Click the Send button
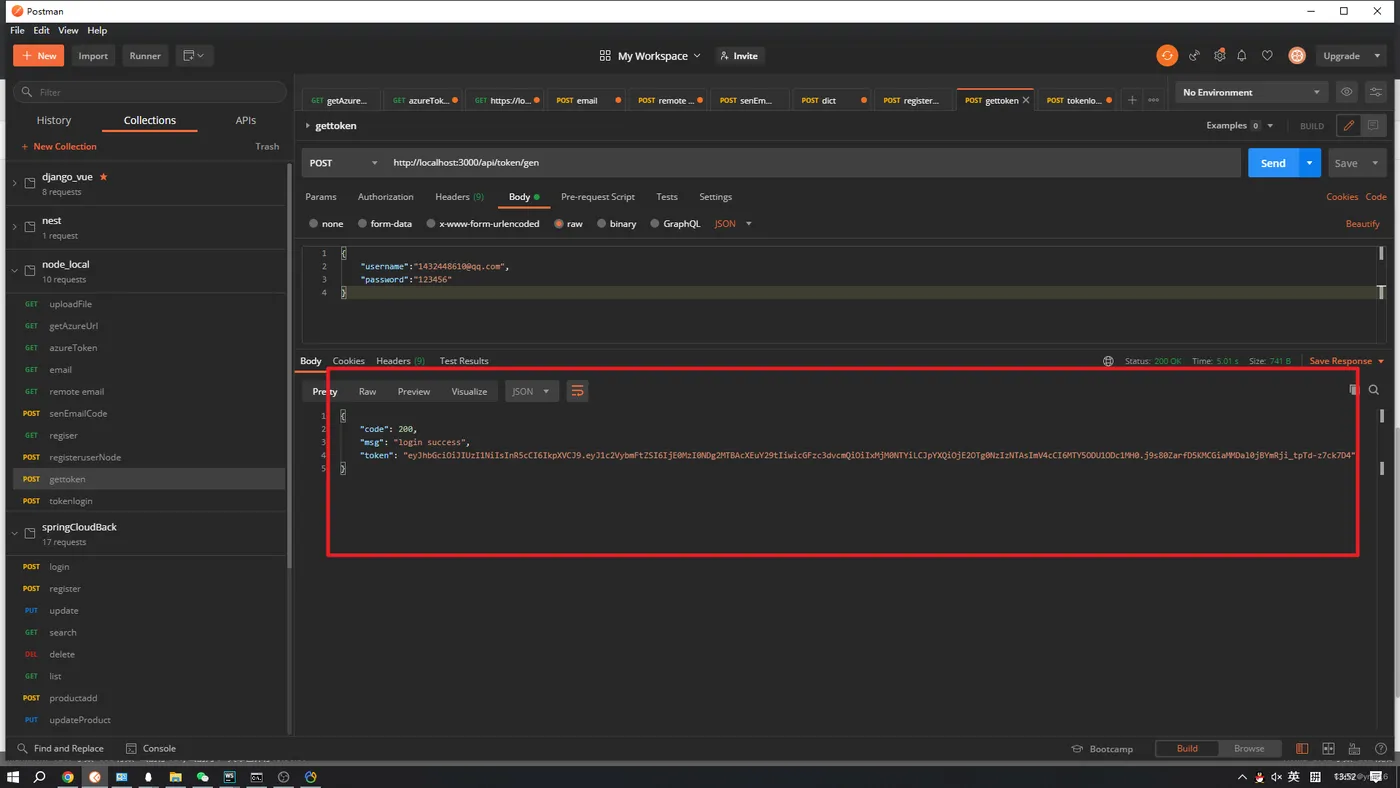The image size is (1400, 788). click(x=1273, y=163)
